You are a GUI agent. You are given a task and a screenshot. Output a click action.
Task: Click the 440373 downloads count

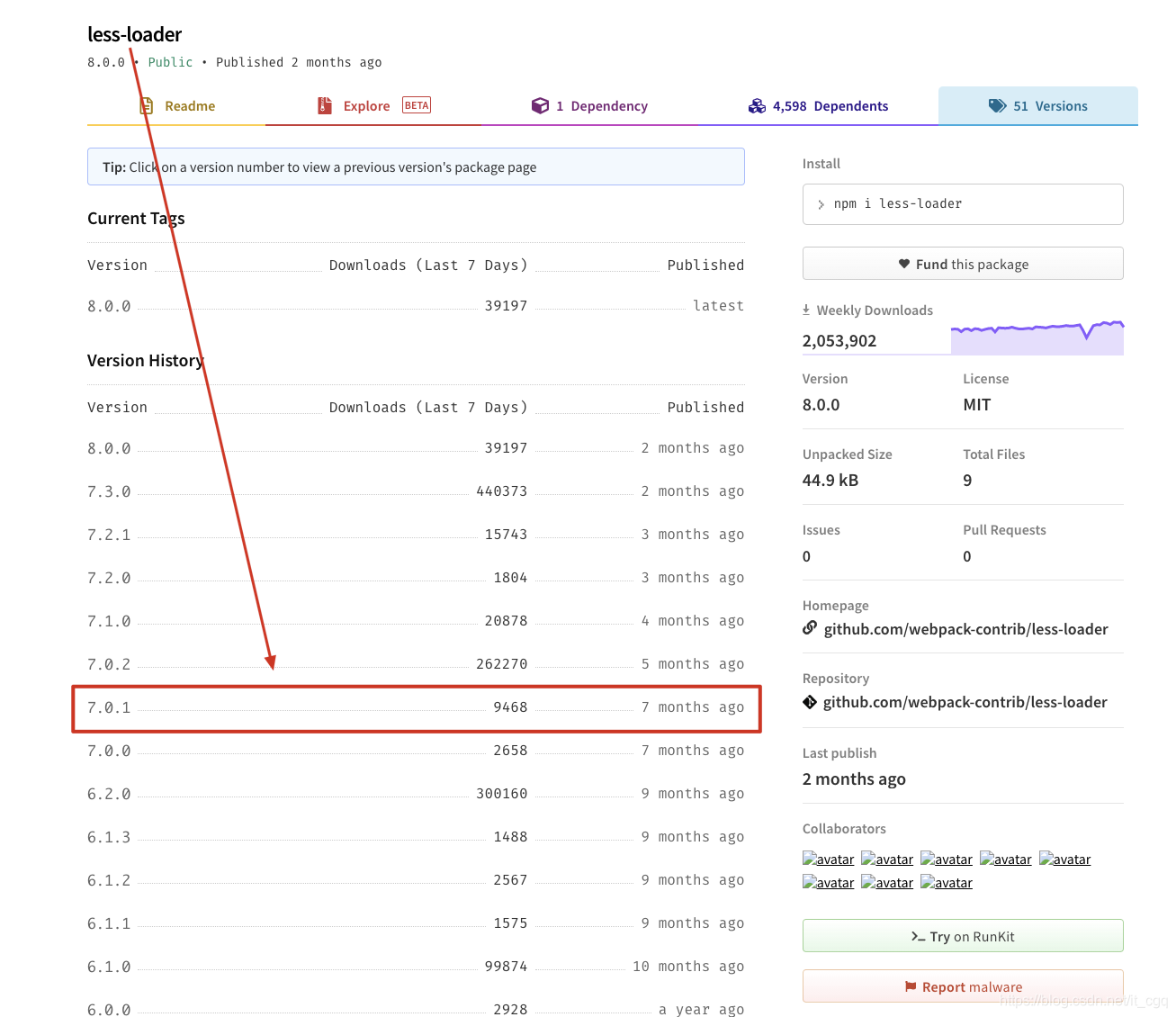pos(502,491)
